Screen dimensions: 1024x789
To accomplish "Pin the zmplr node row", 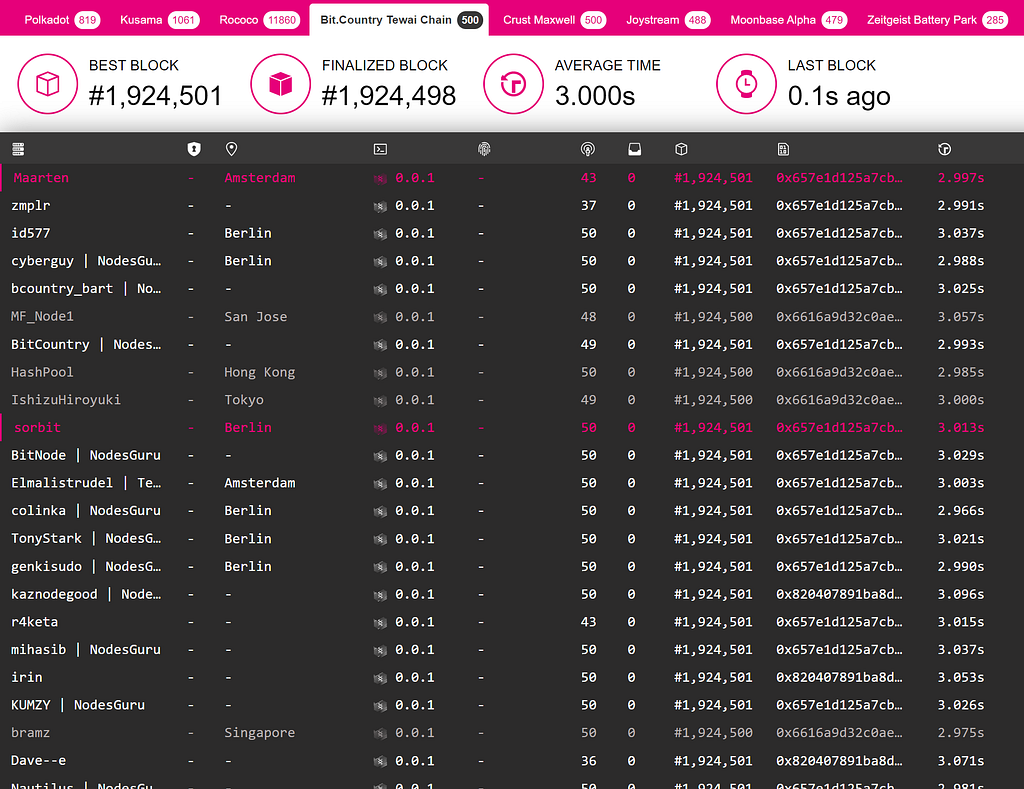I will [x=512, y=206].
